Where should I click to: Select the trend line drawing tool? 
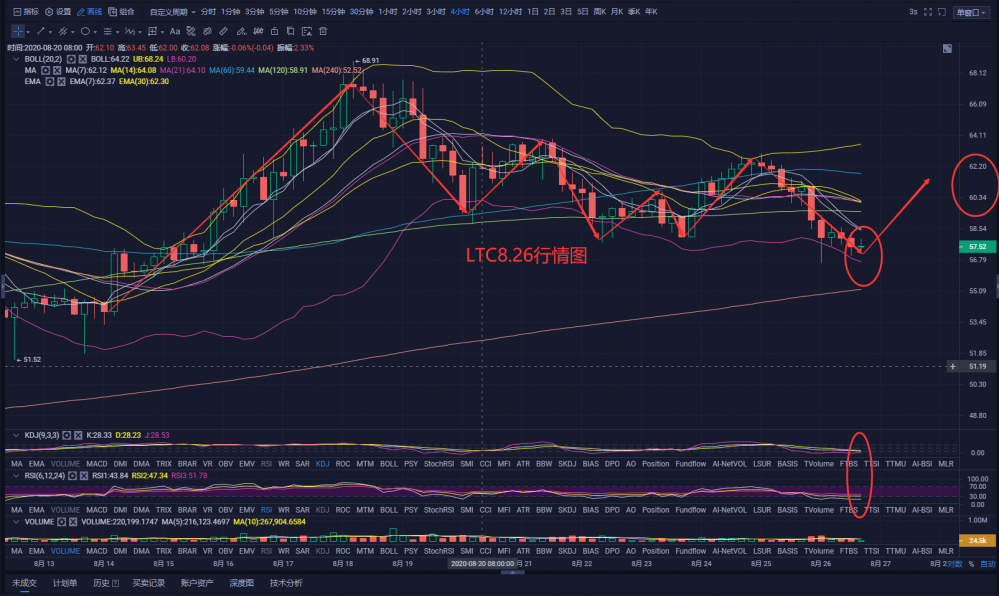coord(40,31)
